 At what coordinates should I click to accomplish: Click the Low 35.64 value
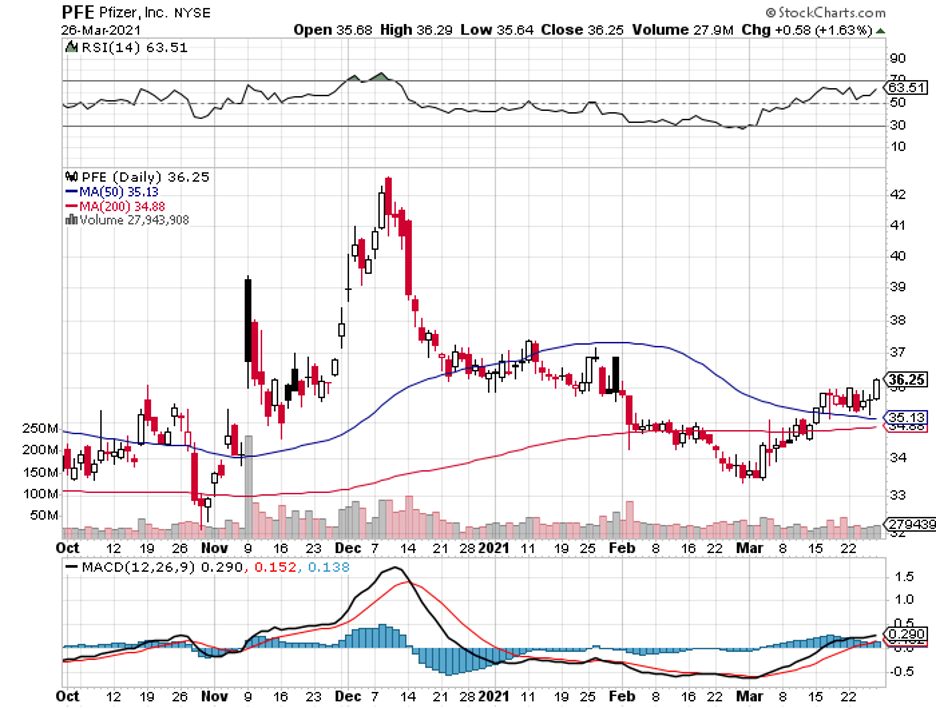497,30
